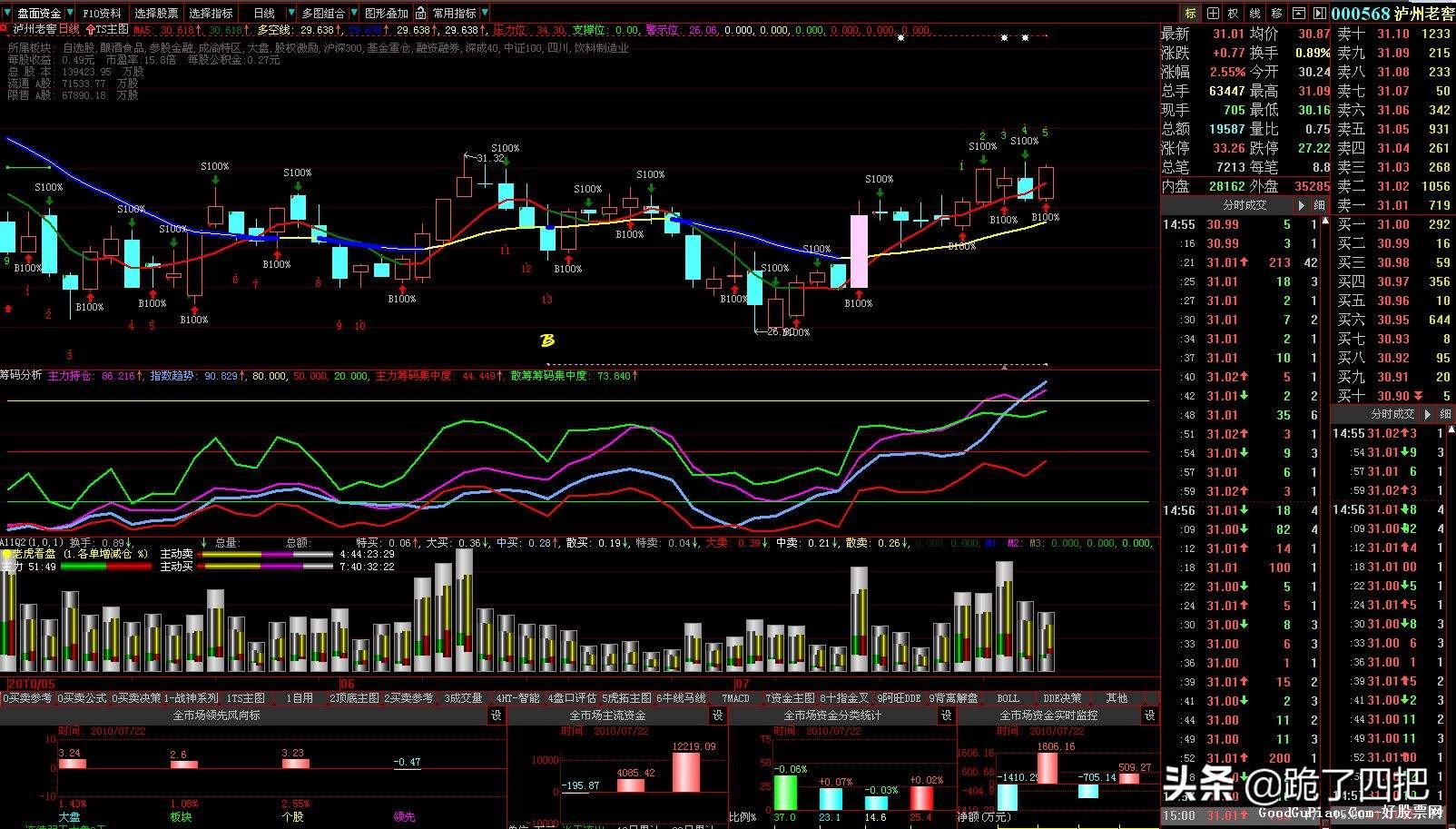Click the 细 button in right 分时成交 header

[1445, 414]
